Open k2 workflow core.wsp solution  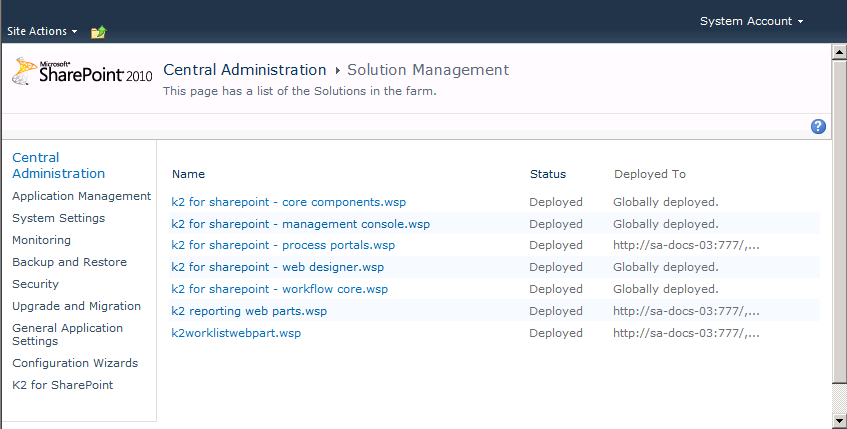click(x=279, y=289)
